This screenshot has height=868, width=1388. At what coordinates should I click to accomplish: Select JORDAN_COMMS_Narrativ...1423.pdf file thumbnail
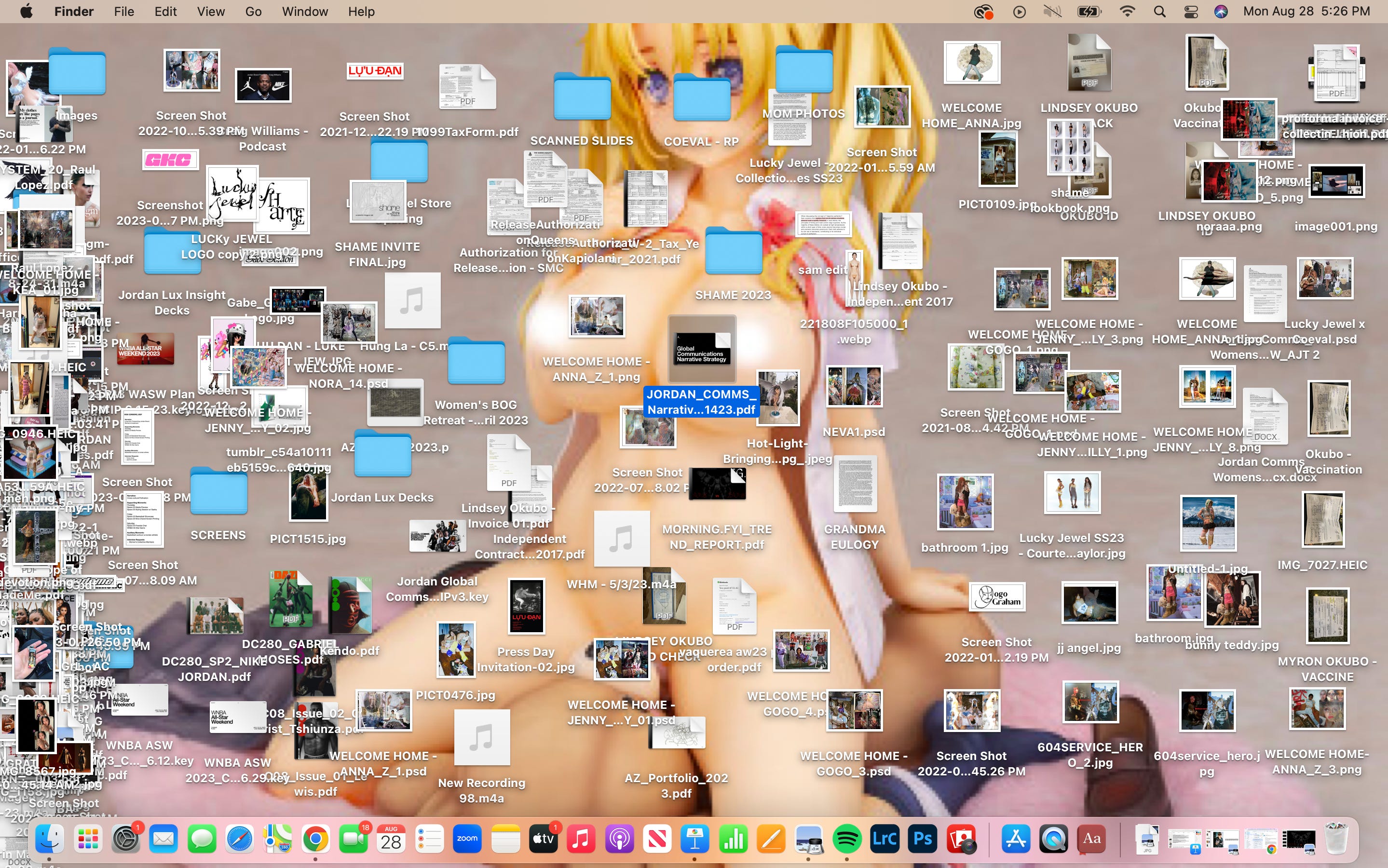(701, 349)
